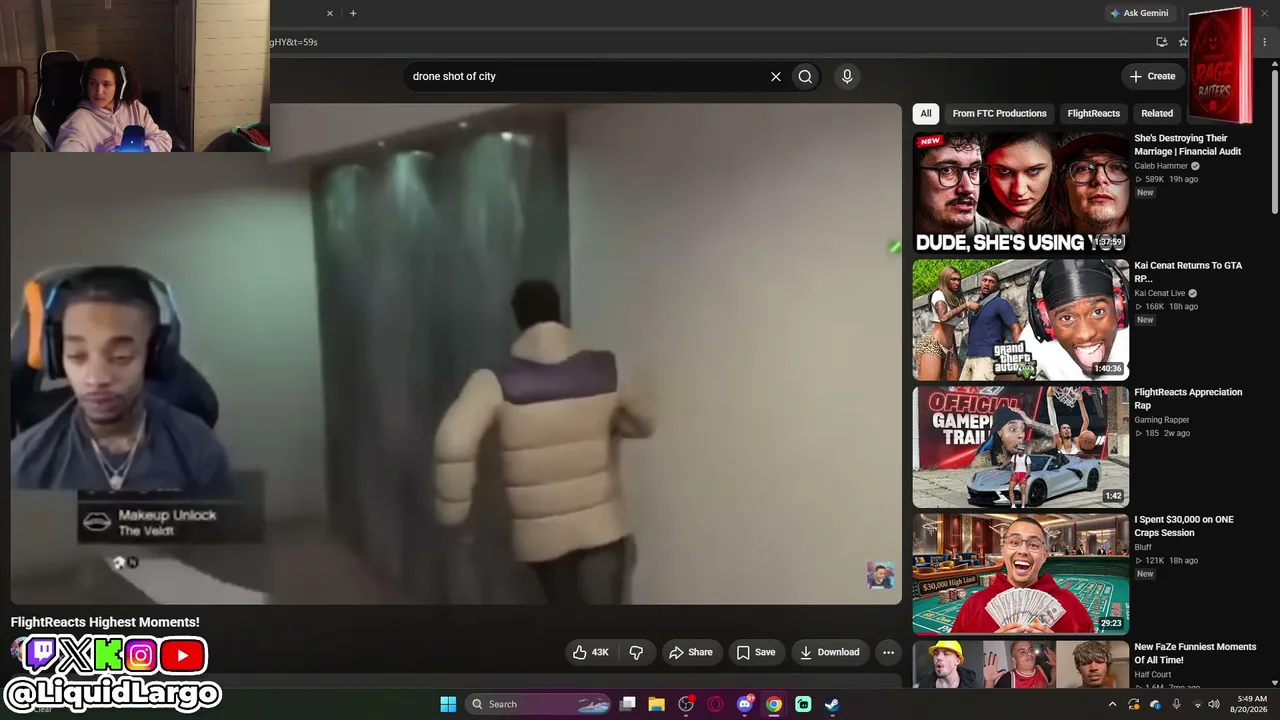This screenshot has width=1280, height=720.
Task: Click the install app icon in address bar
Action: (1161, 42)
